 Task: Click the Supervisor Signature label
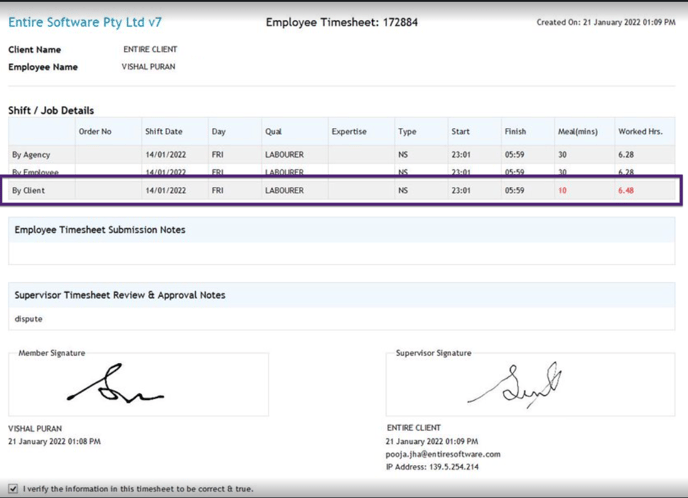[x=434, y=353]
